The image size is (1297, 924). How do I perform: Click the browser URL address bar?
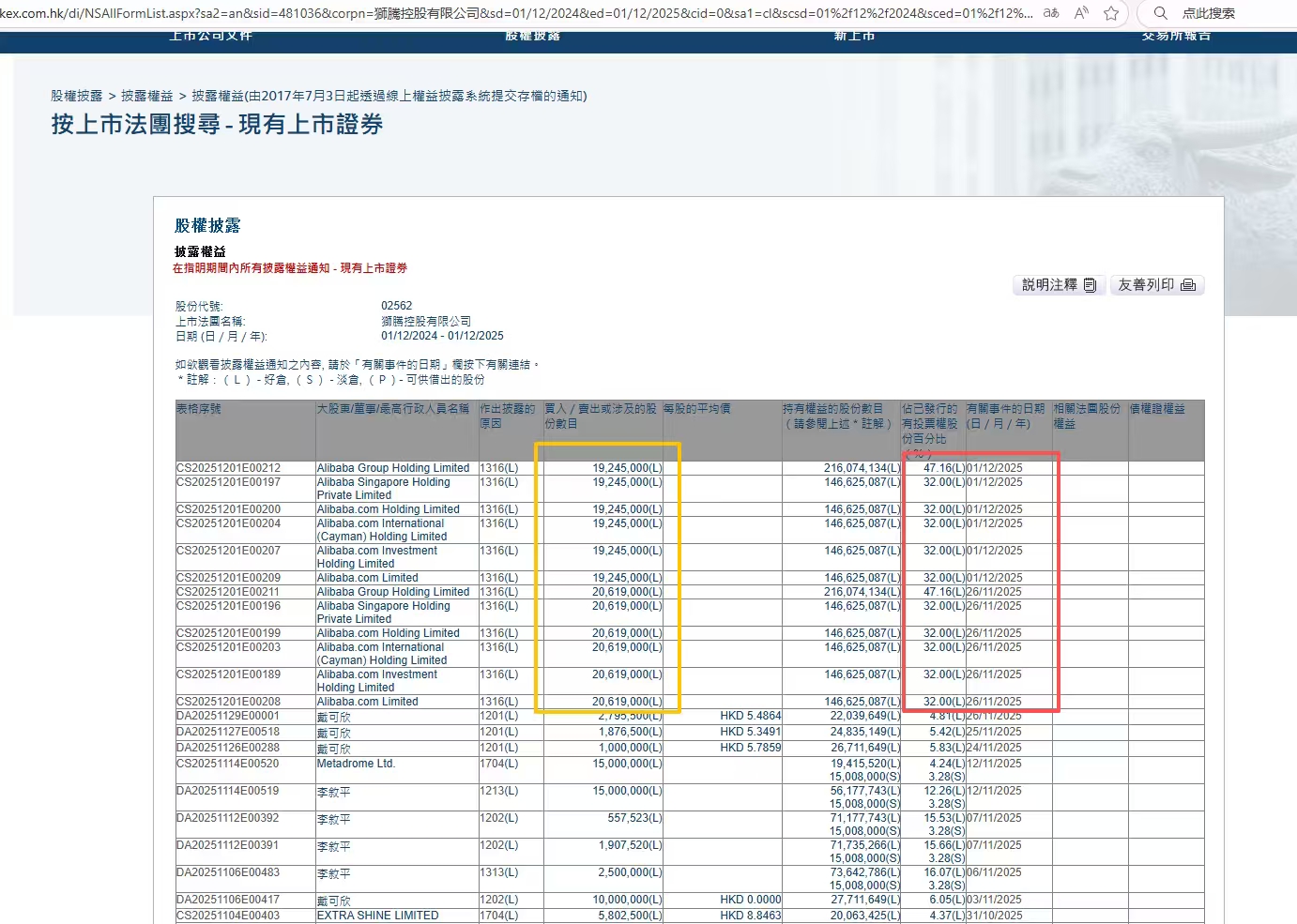tap(516, 13)
